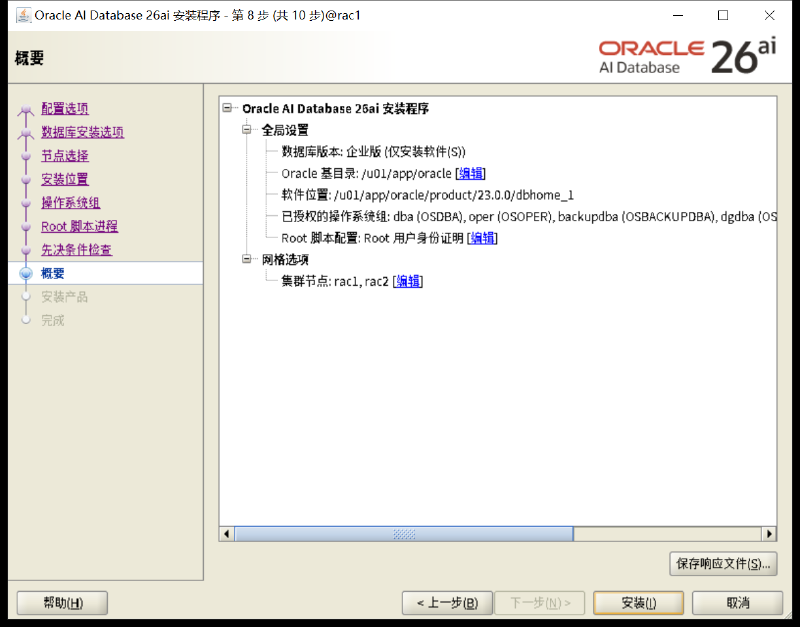800x627 pixels.
Task: Go to the 节点选择 step
Action: tap(65, 156)
